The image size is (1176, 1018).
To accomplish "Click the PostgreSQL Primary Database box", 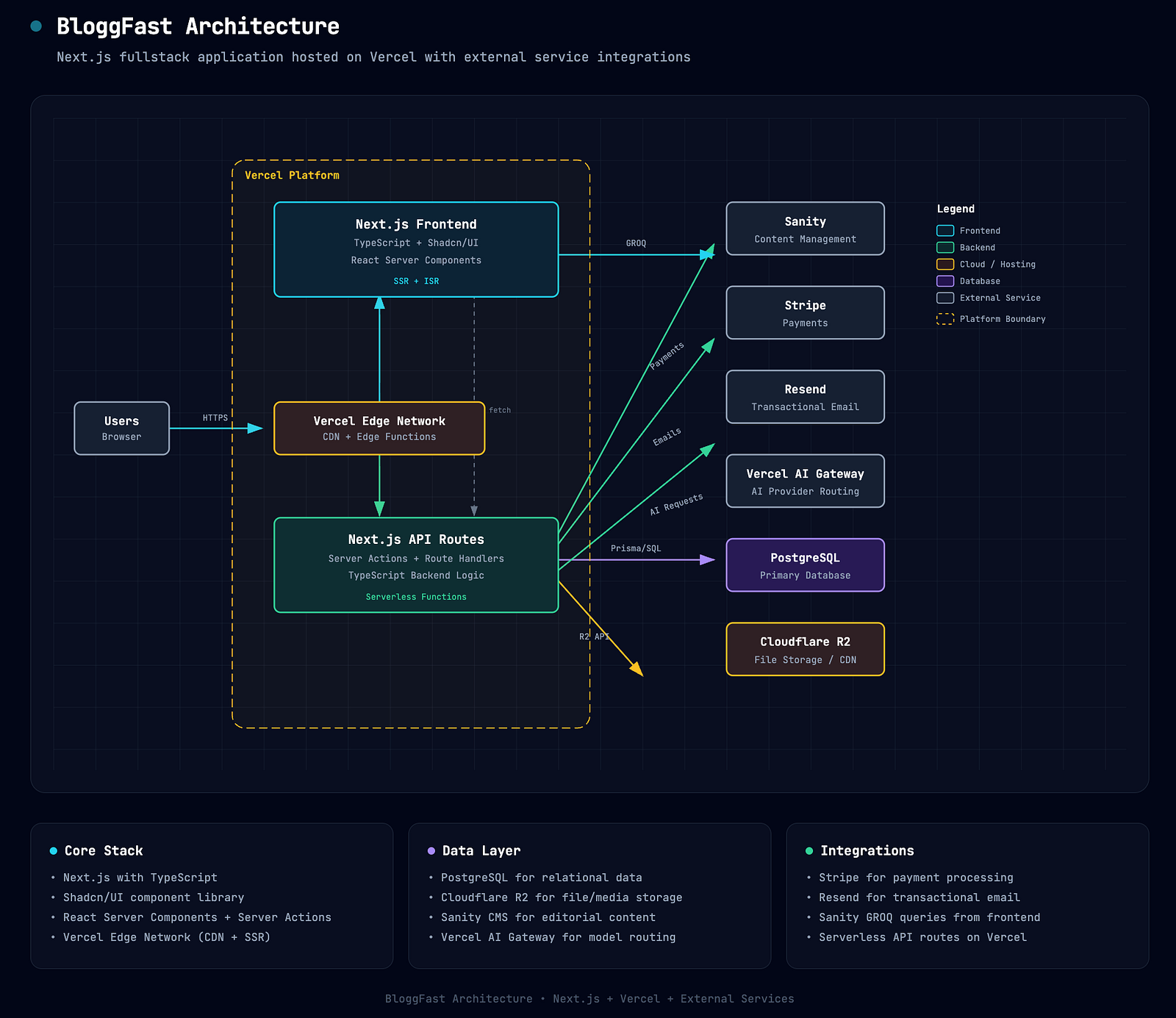I will 805,565.
